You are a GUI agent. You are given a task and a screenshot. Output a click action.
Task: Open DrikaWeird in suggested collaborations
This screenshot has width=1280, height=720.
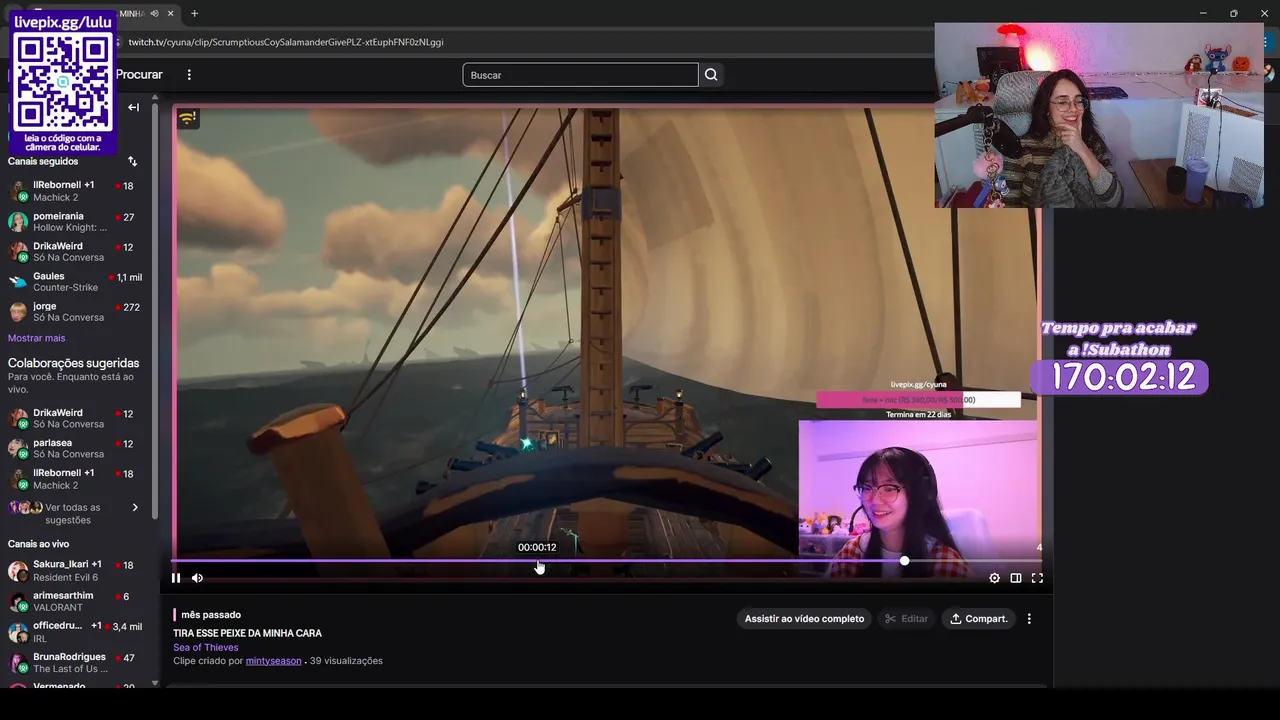tap(74, 418)
